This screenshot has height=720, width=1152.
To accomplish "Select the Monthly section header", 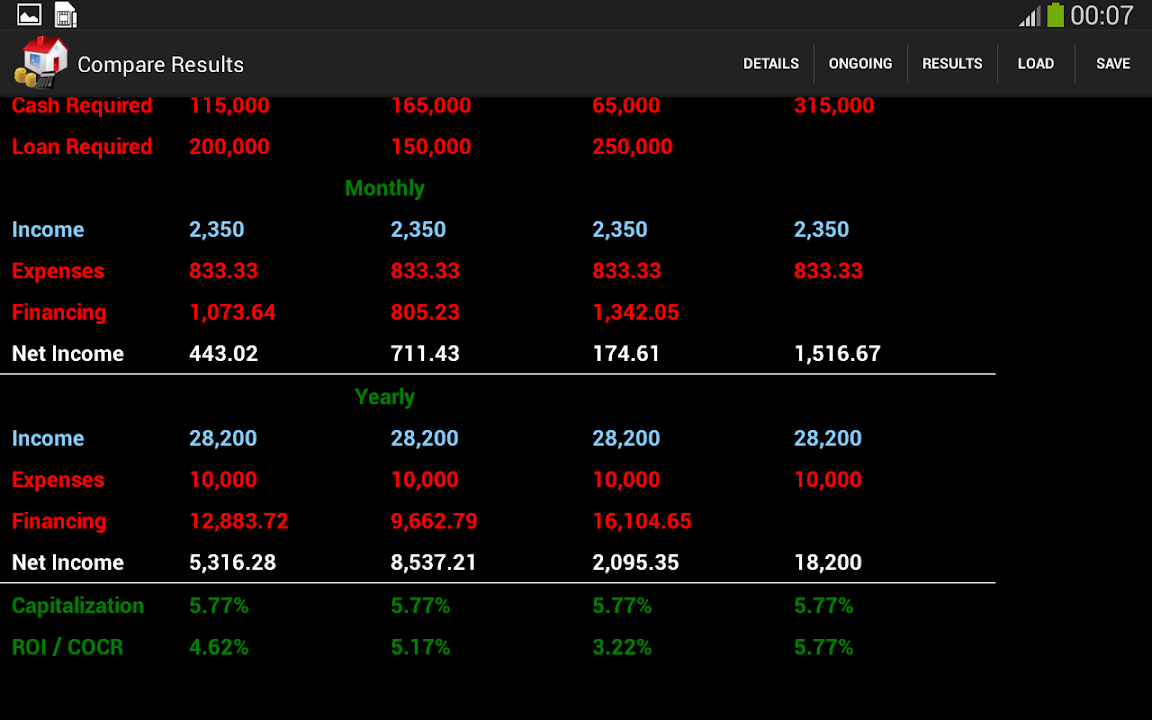I will (384, 188).
